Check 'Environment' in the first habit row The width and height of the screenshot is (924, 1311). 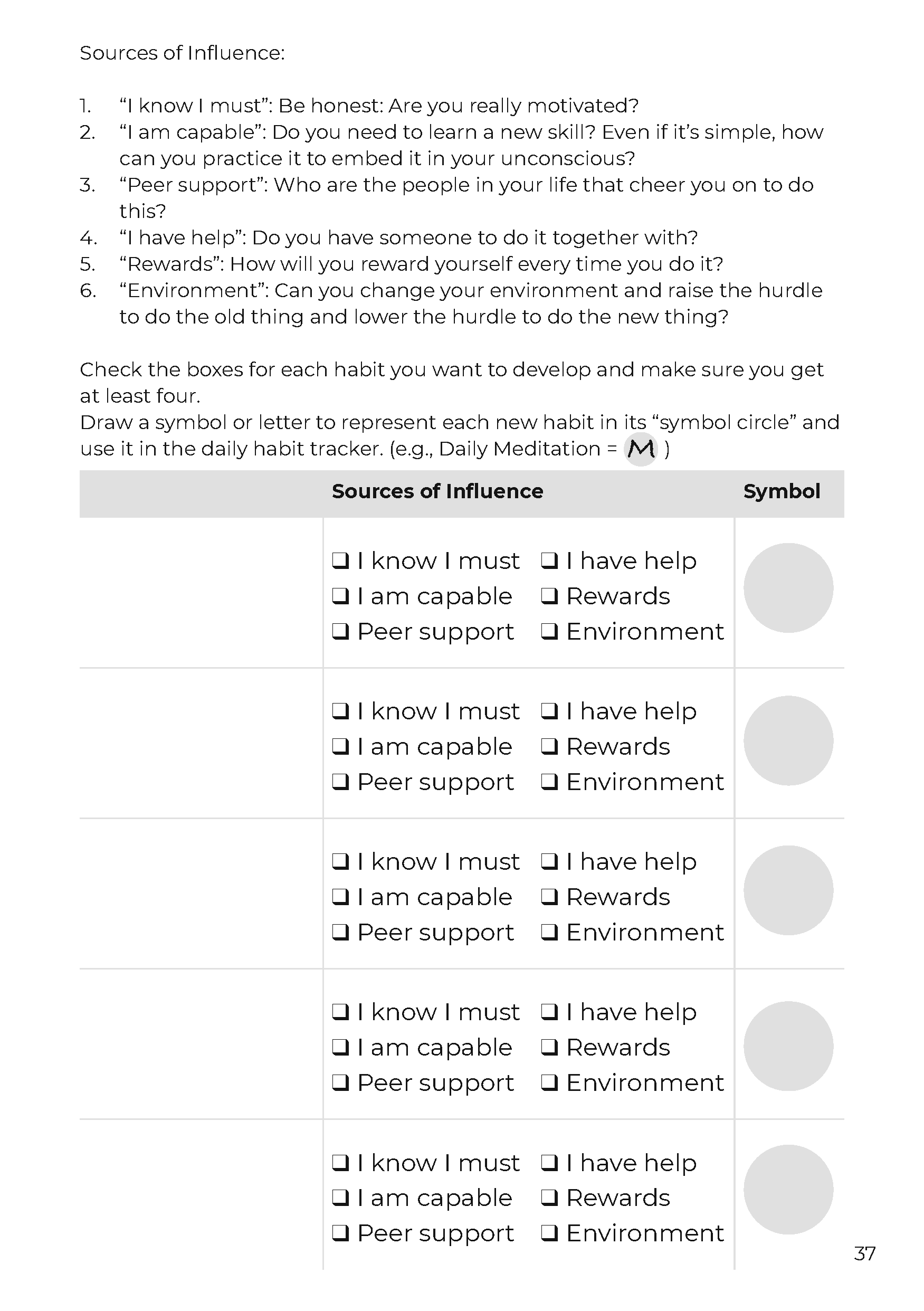(x=549, y=632)
